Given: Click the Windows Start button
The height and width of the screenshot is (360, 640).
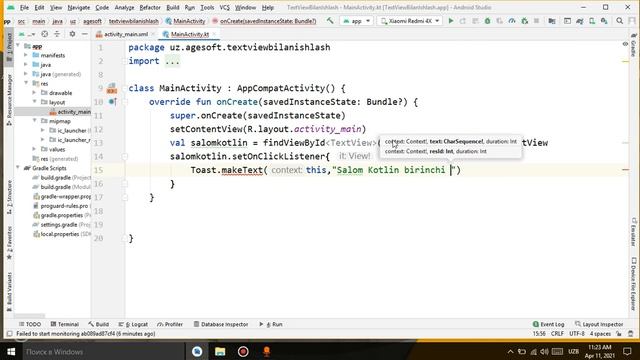Looking at the screenshot, I should coord(11,351).
